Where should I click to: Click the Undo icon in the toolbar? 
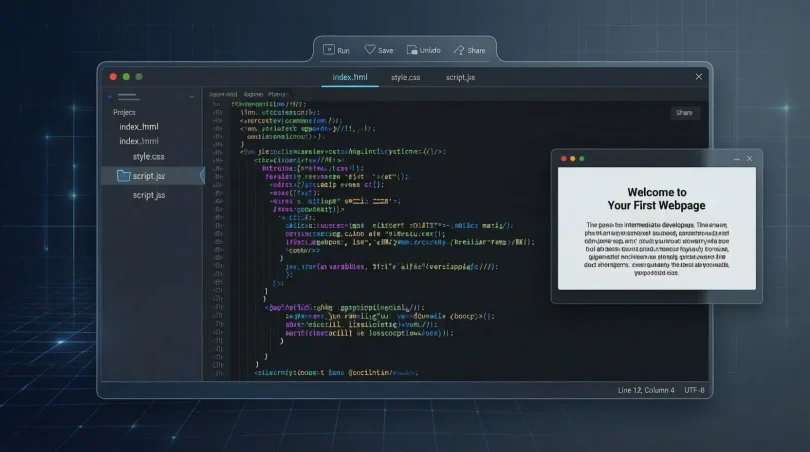pos(412,50)
